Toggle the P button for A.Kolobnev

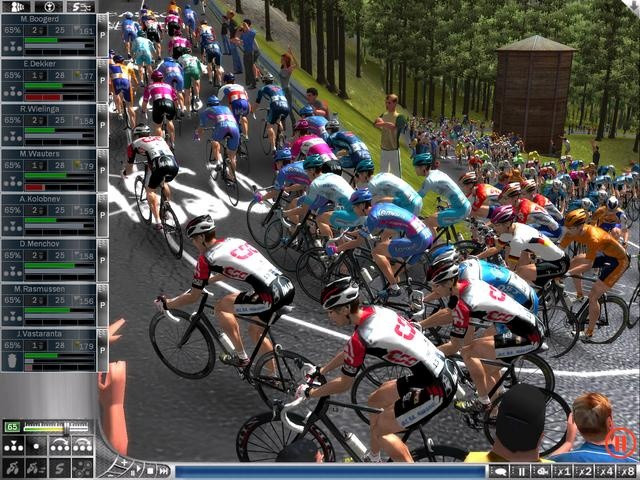[x=102, y=215]
